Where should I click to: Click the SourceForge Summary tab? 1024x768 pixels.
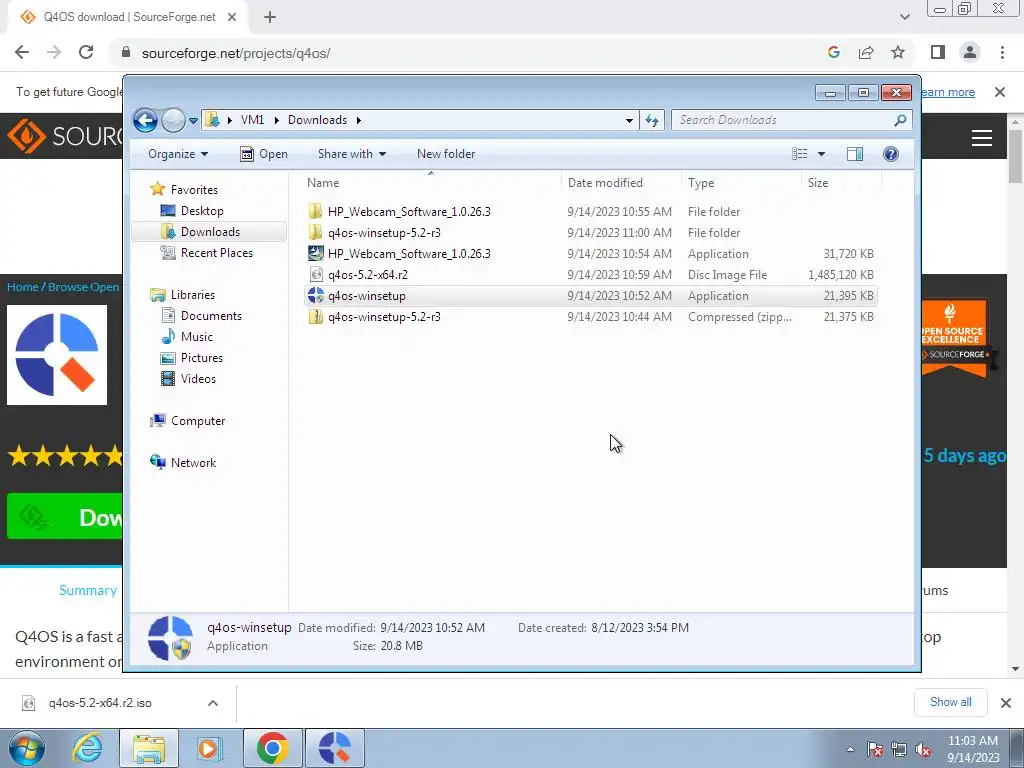(88, 590)
